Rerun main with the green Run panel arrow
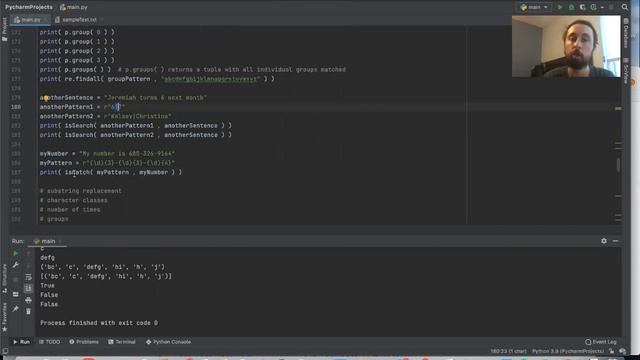The width and height of the screenshot is (640, 360). [x=16, y=253]
